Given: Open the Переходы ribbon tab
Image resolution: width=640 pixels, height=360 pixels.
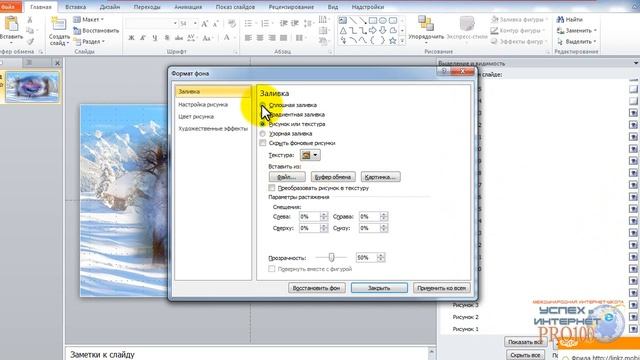Looking at the screenshot, I should coord(147,7).
